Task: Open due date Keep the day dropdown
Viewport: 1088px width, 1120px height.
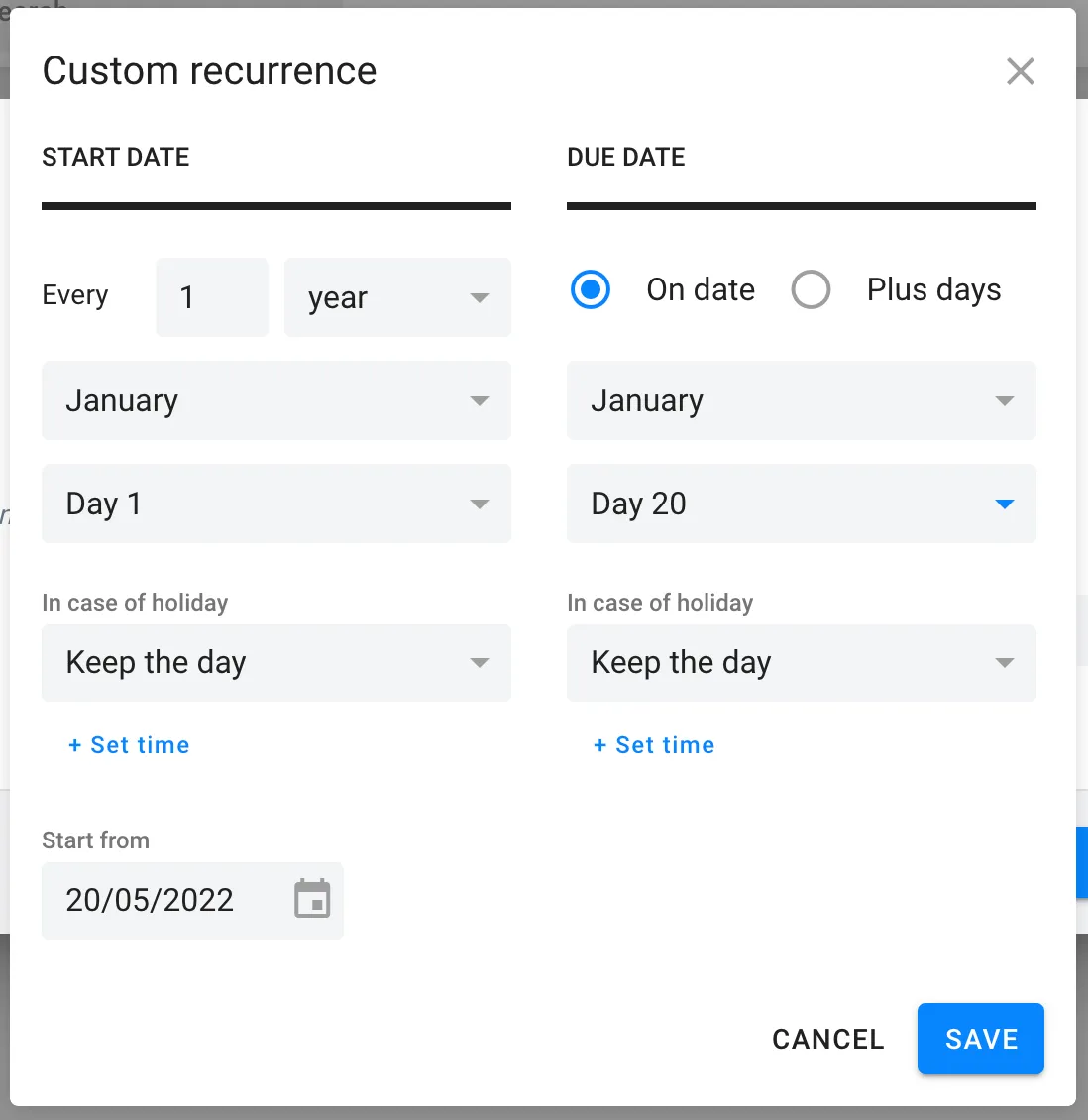Action: pyautogui.click(x=801, y=662)
